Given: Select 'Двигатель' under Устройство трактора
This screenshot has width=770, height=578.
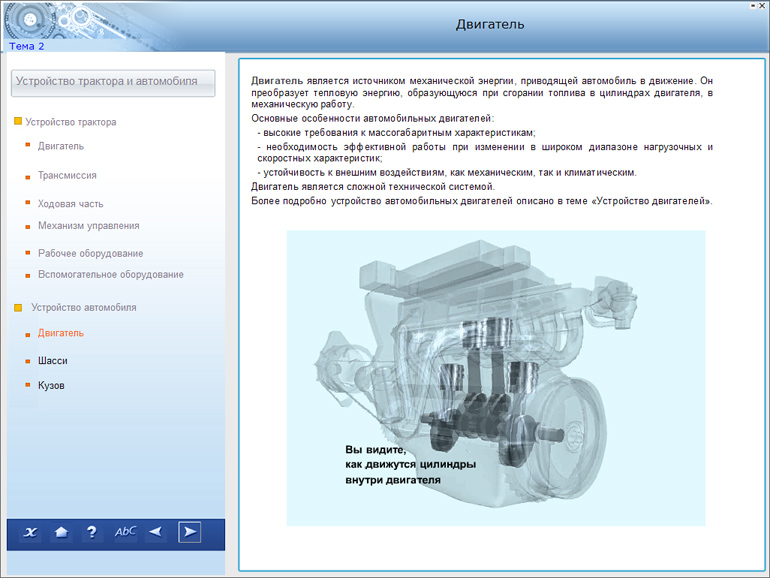Looking at the screenshot, I should tap(60, 146).
